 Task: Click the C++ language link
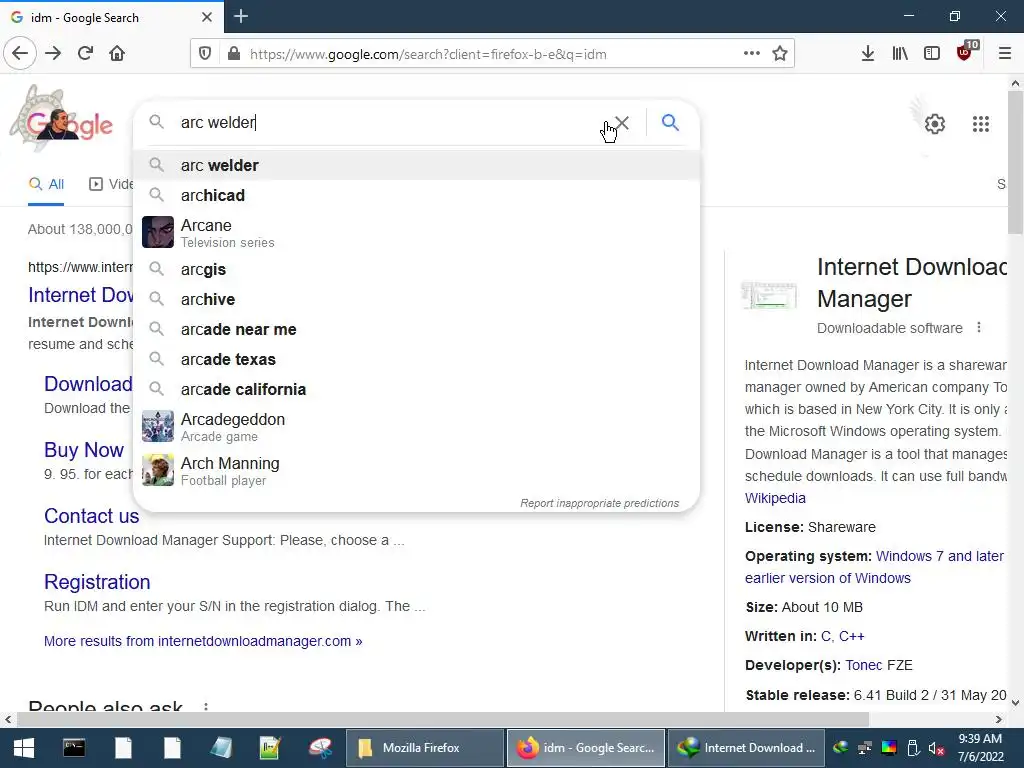(x=852, y=636)
